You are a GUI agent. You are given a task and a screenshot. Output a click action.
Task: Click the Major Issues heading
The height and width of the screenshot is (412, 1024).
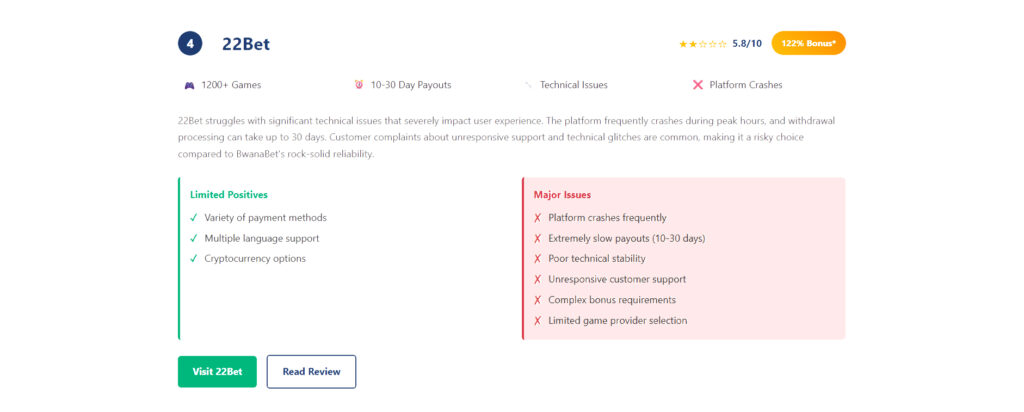pyautogui.click(x=562, y=195)
